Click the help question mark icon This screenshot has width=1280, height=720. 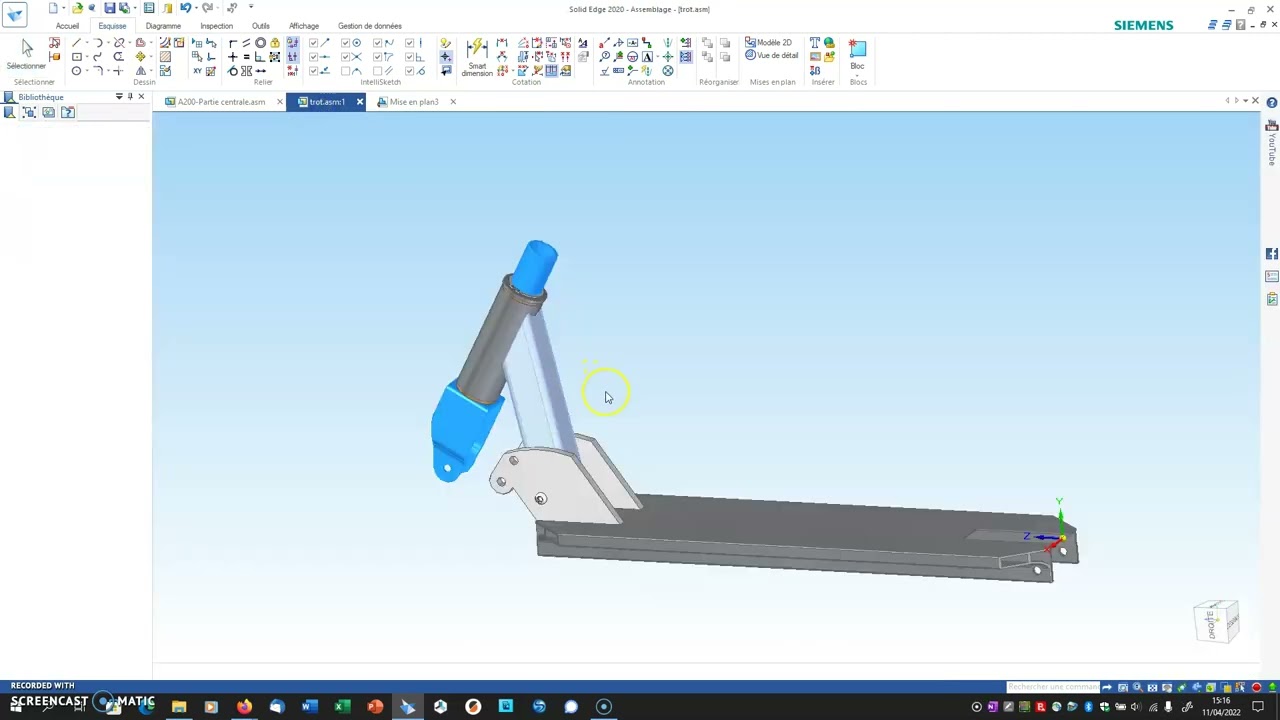point(1272,102)
